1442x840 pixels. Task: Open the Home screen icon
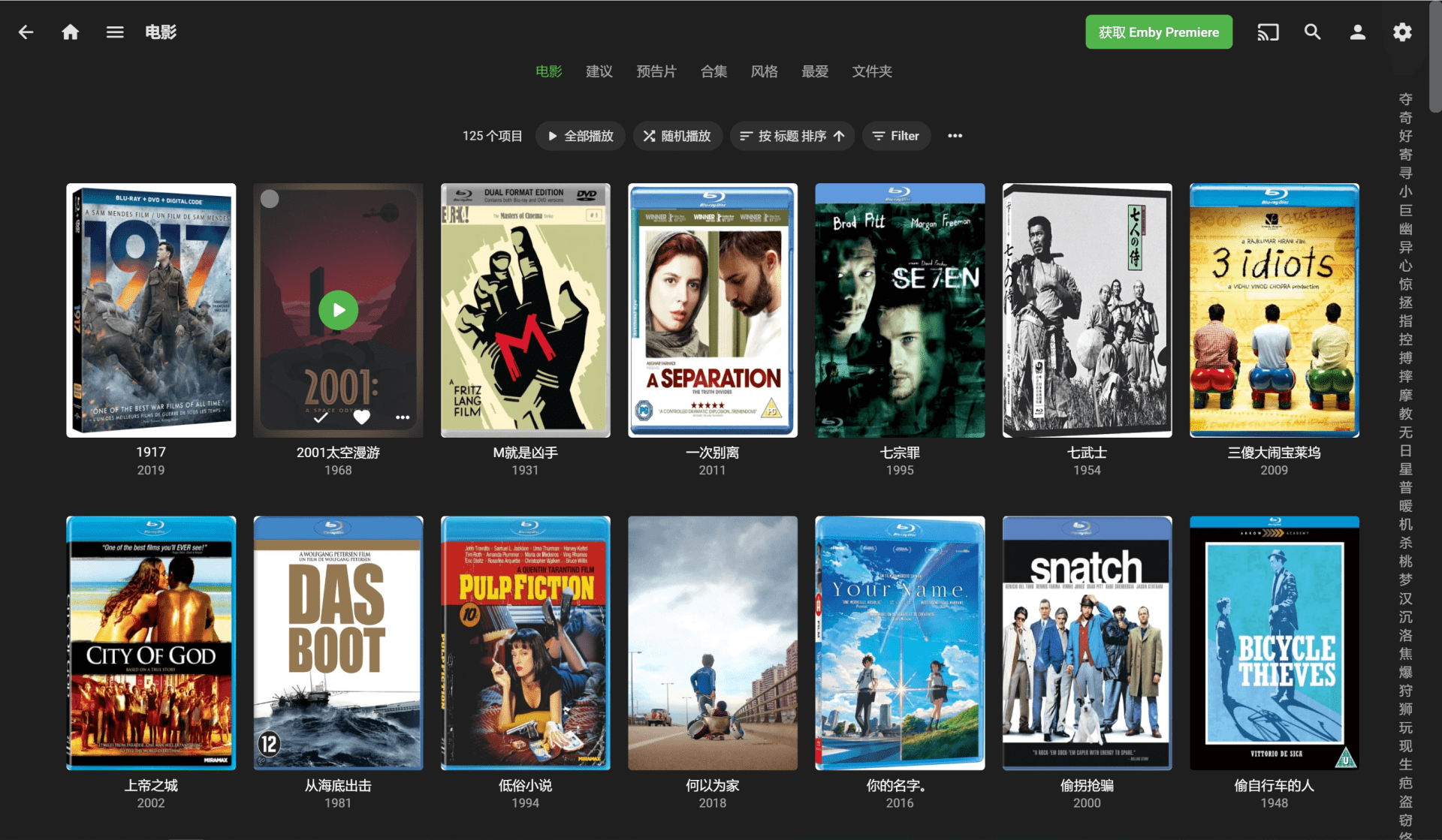coord(71,32)
